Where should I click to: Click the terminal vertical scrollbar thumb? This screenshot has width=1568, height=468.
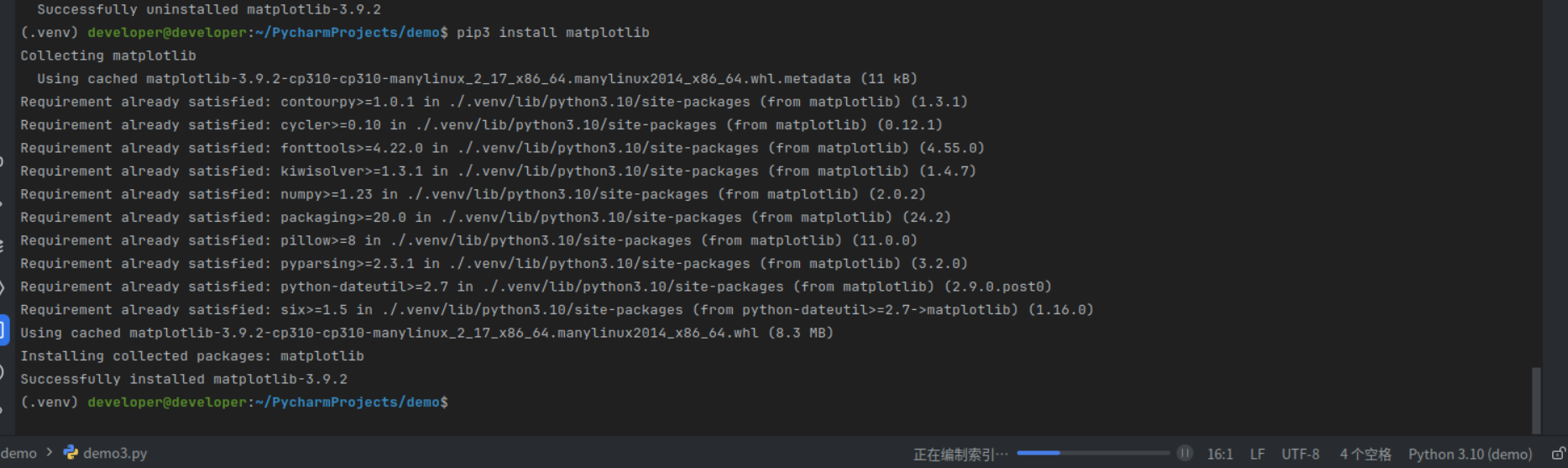click(1536, 399)
